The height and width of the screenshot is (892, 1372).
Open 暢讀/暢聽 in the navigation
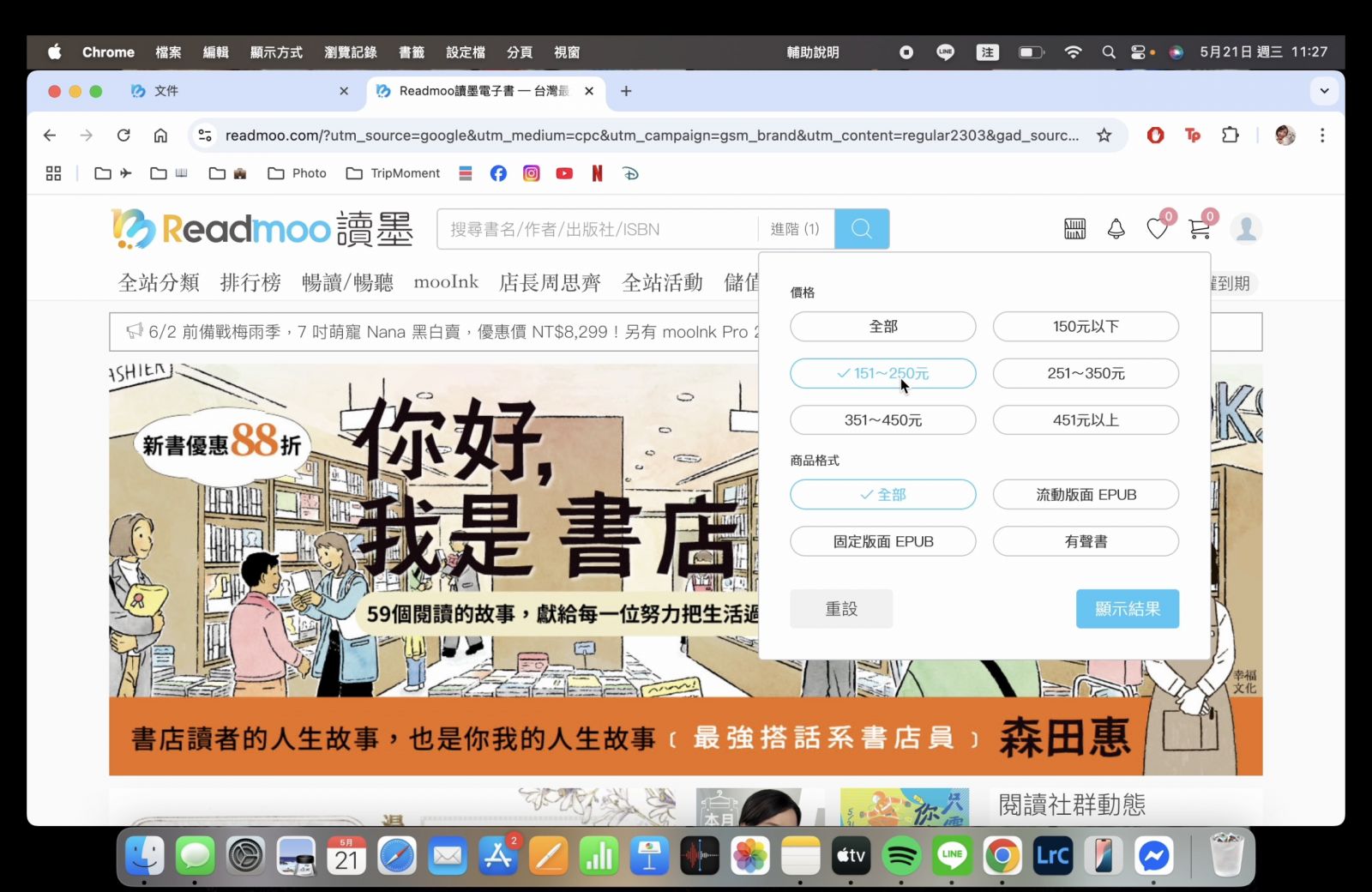pos(347,282)
